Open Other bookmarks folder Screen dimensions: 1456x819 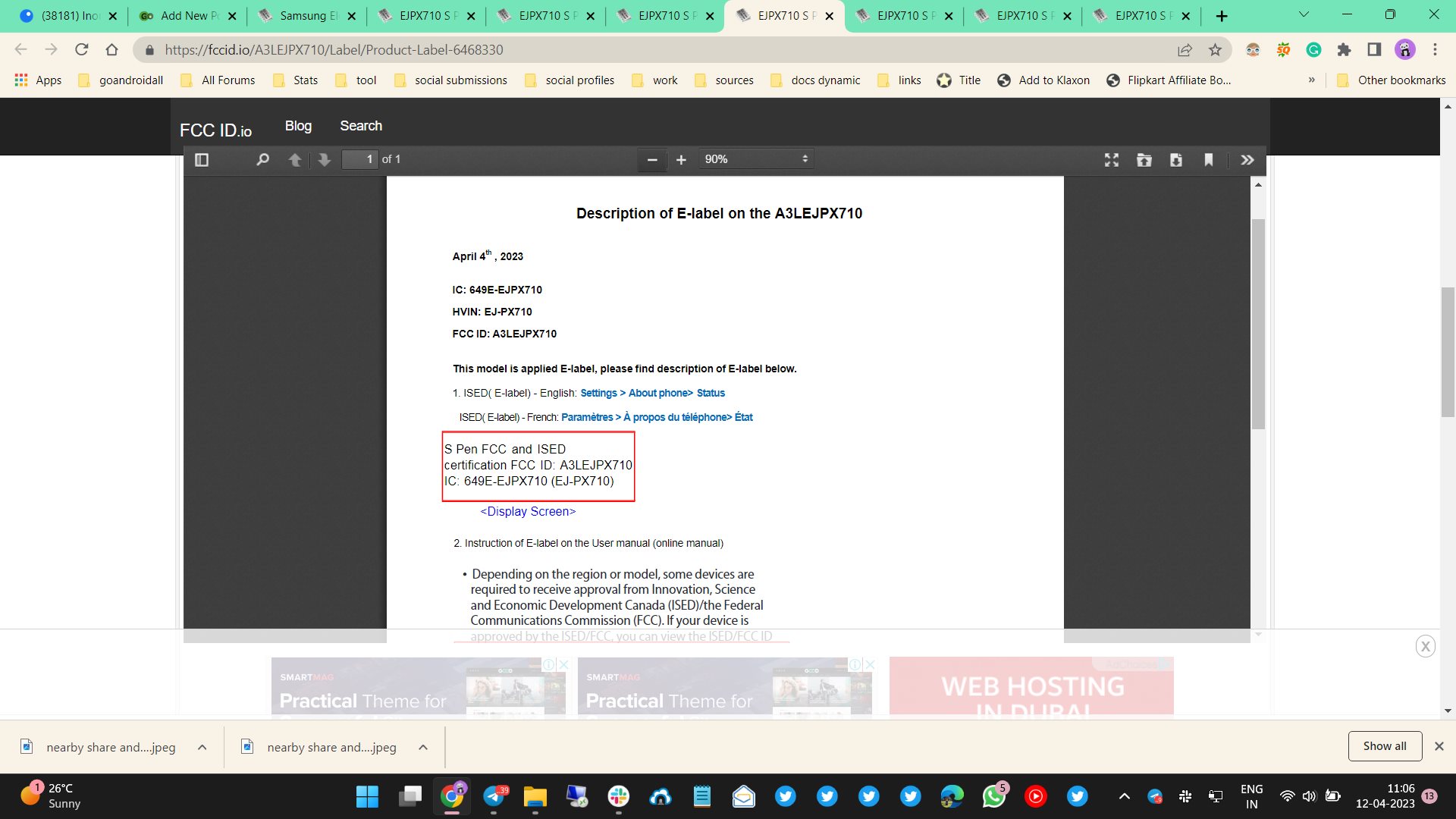click(x=1392, y=80)
